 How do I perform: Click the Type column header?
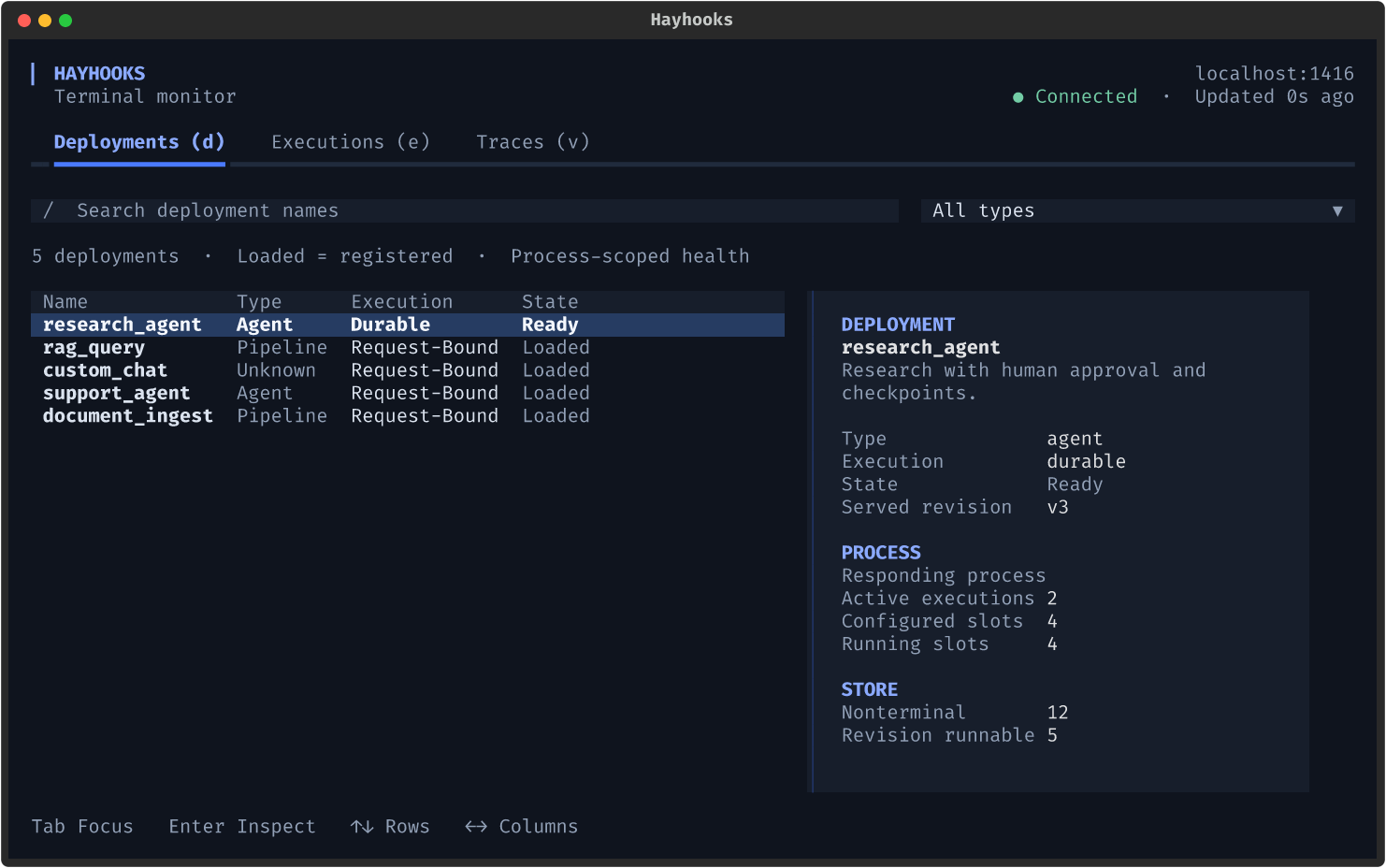[259, 302]
